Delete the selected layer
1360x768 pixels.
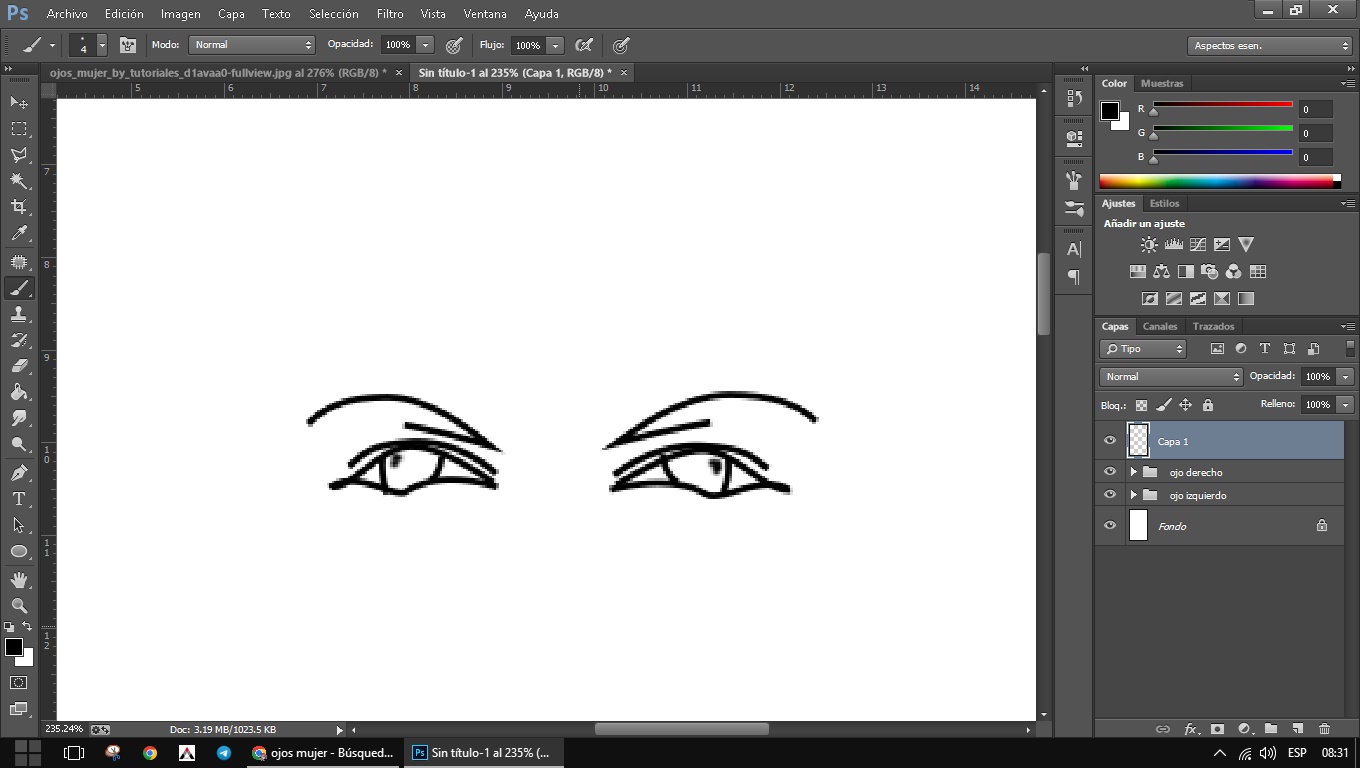pos(1324,729)
